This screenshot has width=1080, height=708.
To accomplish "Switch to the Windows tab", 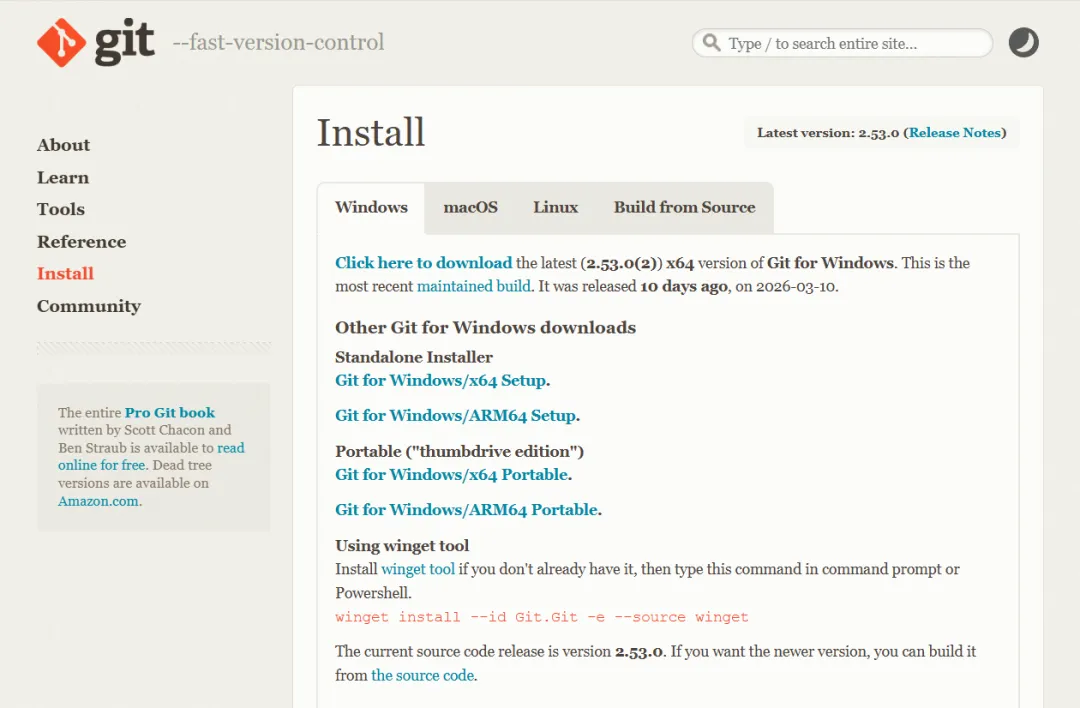I will coord(371,207).
